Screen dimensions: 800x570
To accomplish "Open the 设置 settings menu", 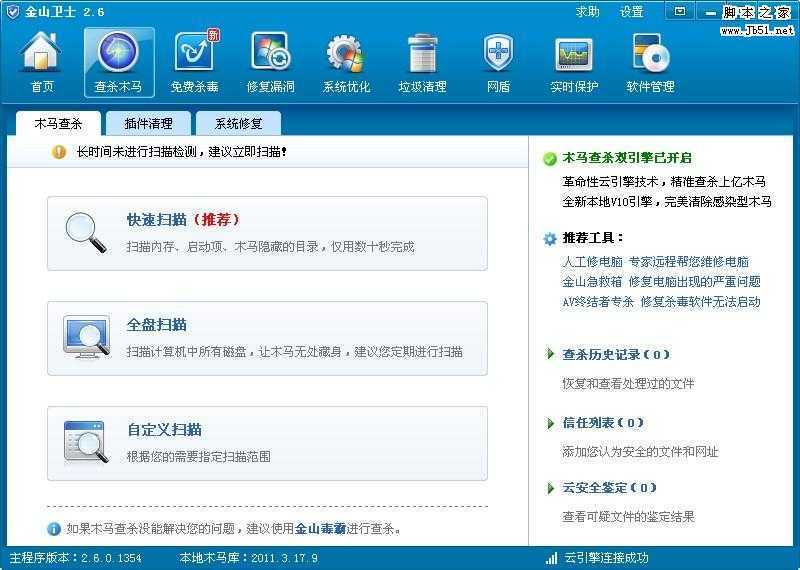I will [x=632, y=11].
